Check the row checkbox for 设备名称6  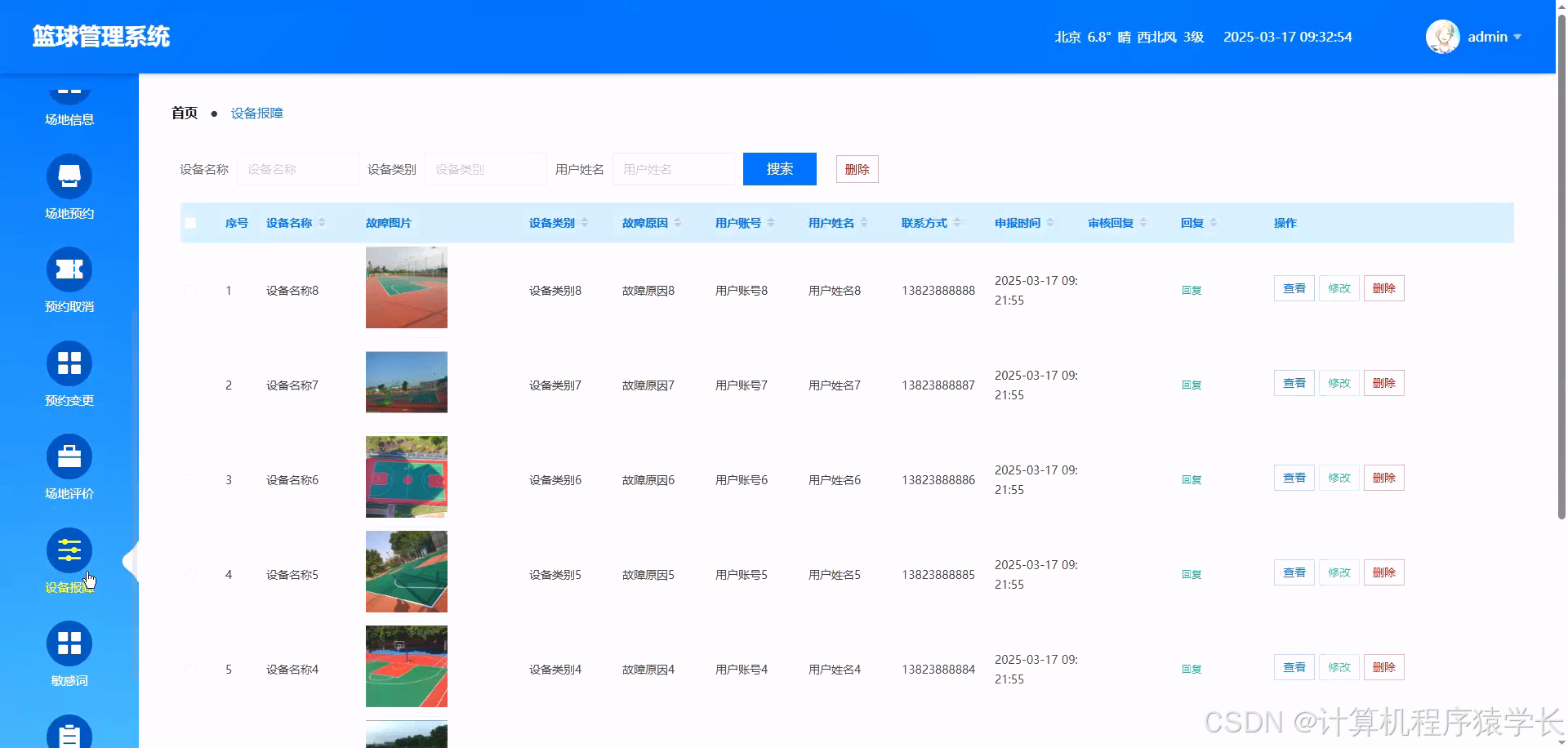point(190,479)
